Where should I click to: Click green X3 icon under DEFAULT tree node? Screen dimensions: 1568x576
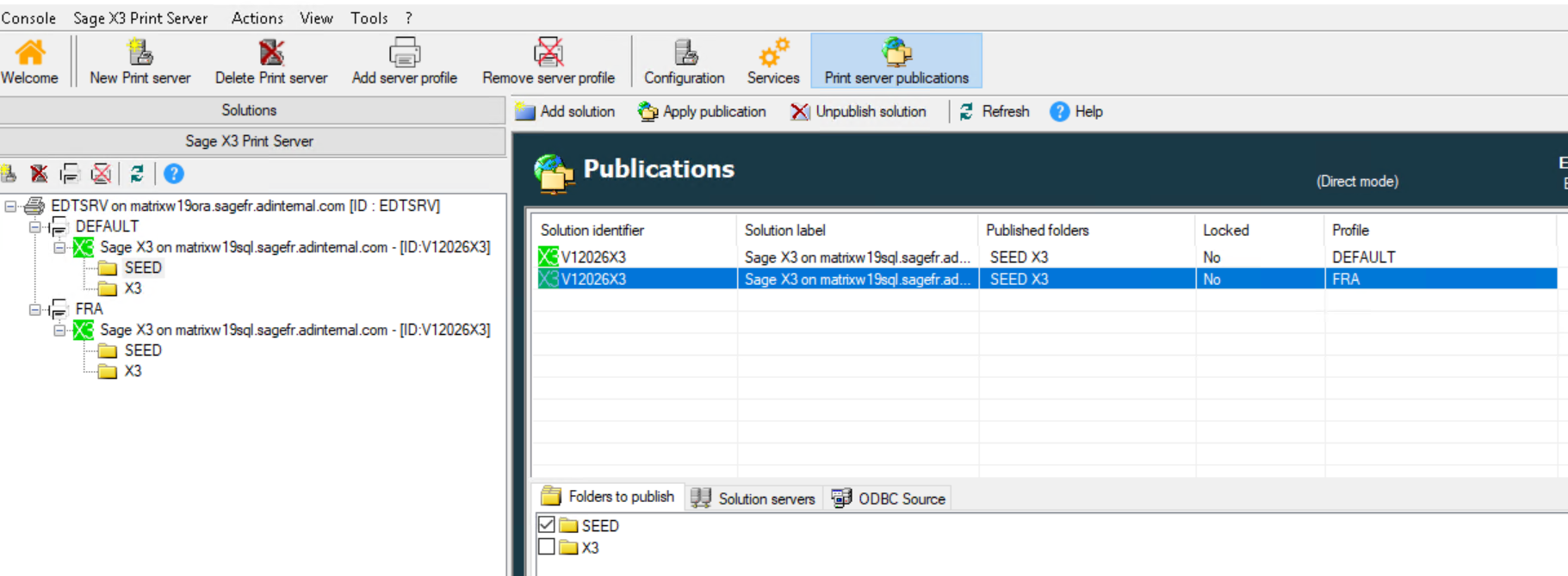pyautogui.click(x=84, y=247)
